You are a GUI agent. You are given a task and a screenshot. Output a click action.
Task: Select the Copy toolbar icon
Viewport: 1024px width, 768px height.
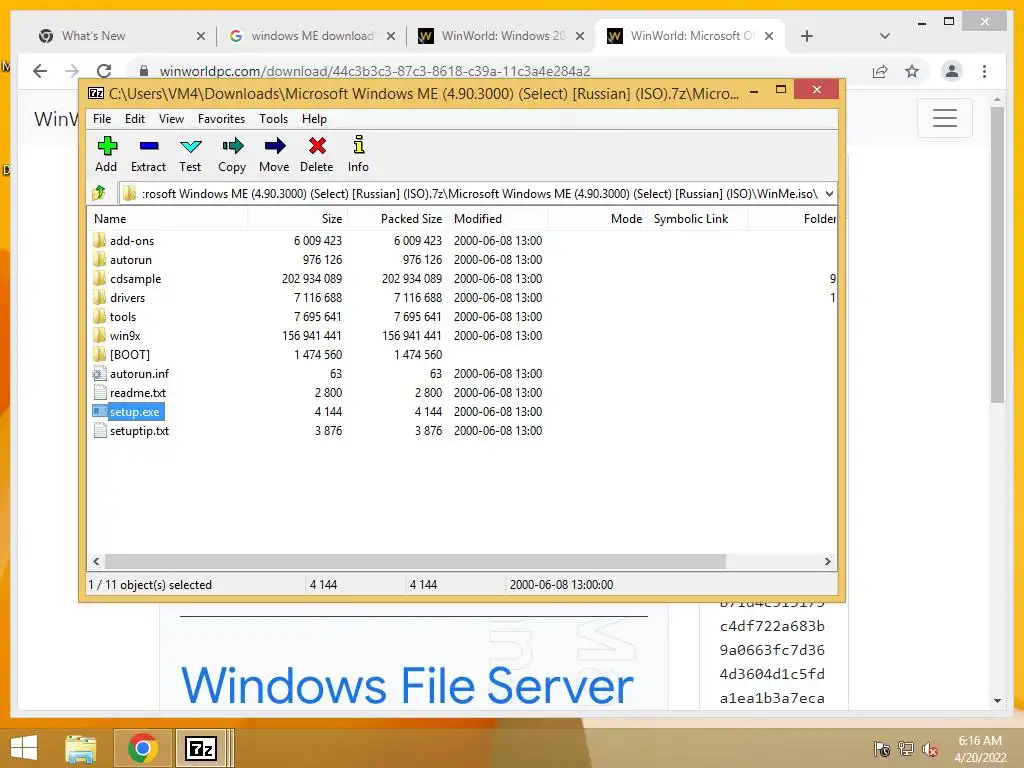232,146
